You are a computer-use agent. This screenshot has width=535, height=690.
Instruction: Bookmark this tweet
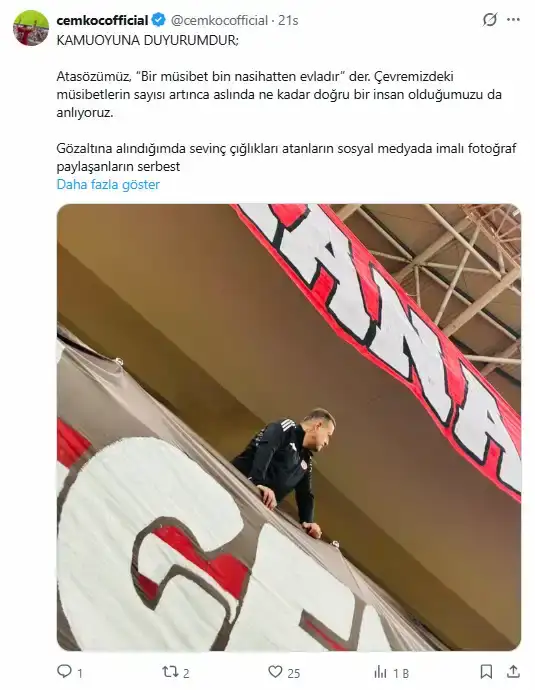[486, 672]
